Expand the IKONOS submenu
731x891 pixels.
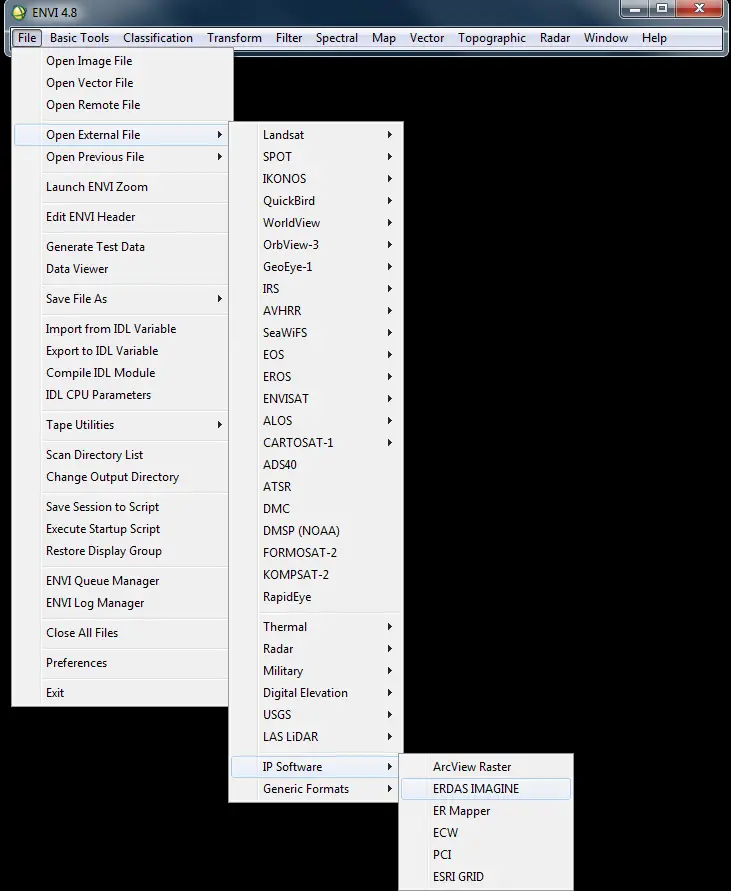pyautogui.click(x=316, y=179)
